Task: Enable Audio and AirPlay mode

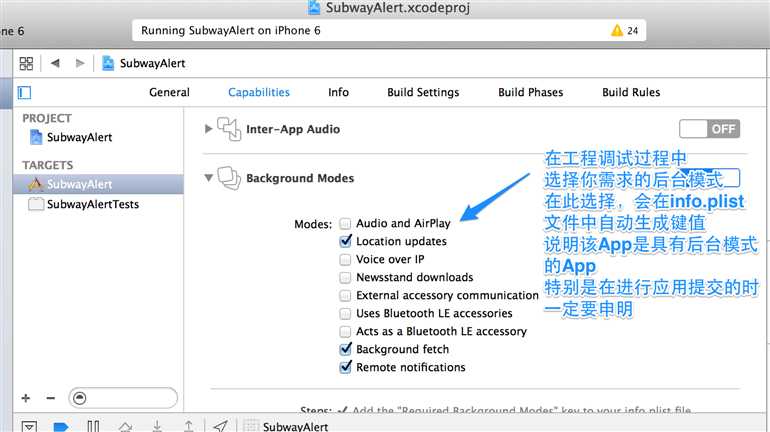Action: coord(345,224)
